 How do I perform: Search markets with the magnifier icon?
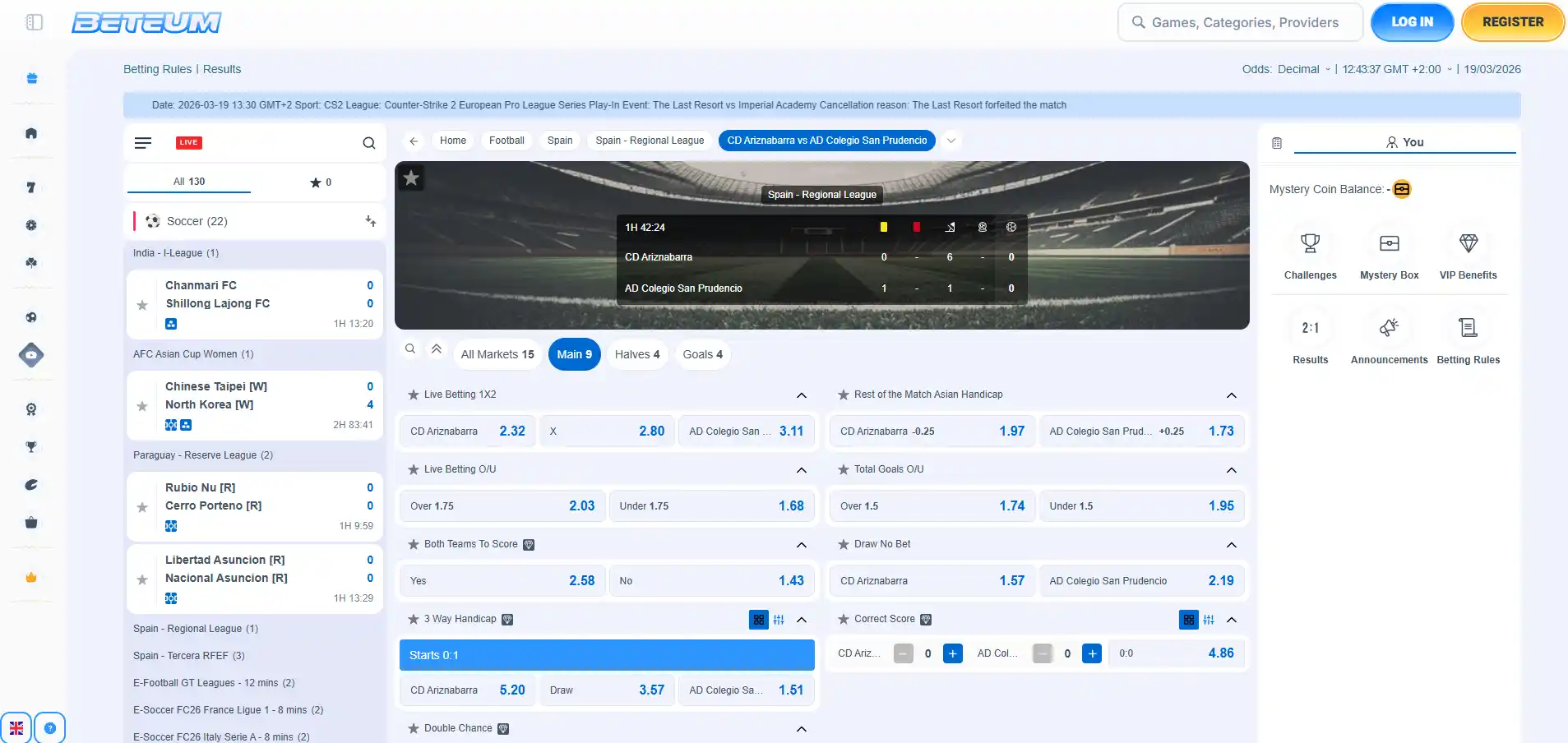pos(410,349)
